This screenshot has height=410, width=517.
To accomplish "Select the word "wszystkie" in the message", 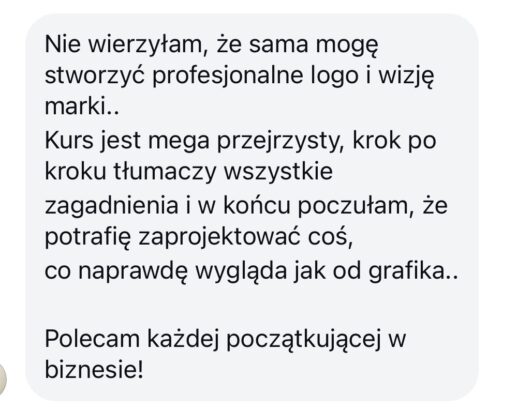I will tap(278, 173).
